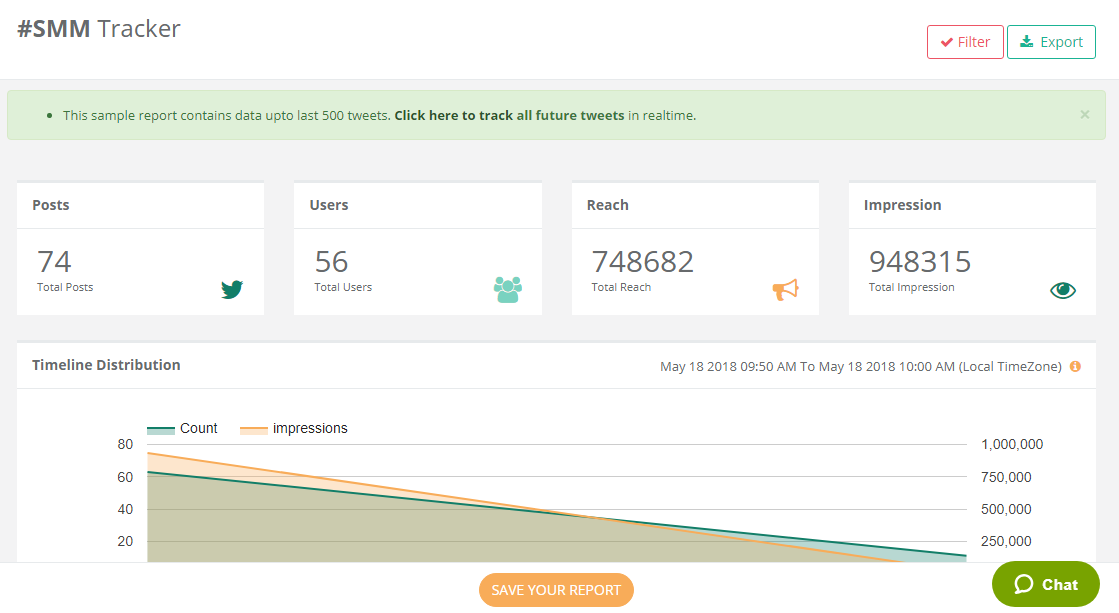Click the Total Reach value 748682

pyautogui.click(x=641, y=261)
